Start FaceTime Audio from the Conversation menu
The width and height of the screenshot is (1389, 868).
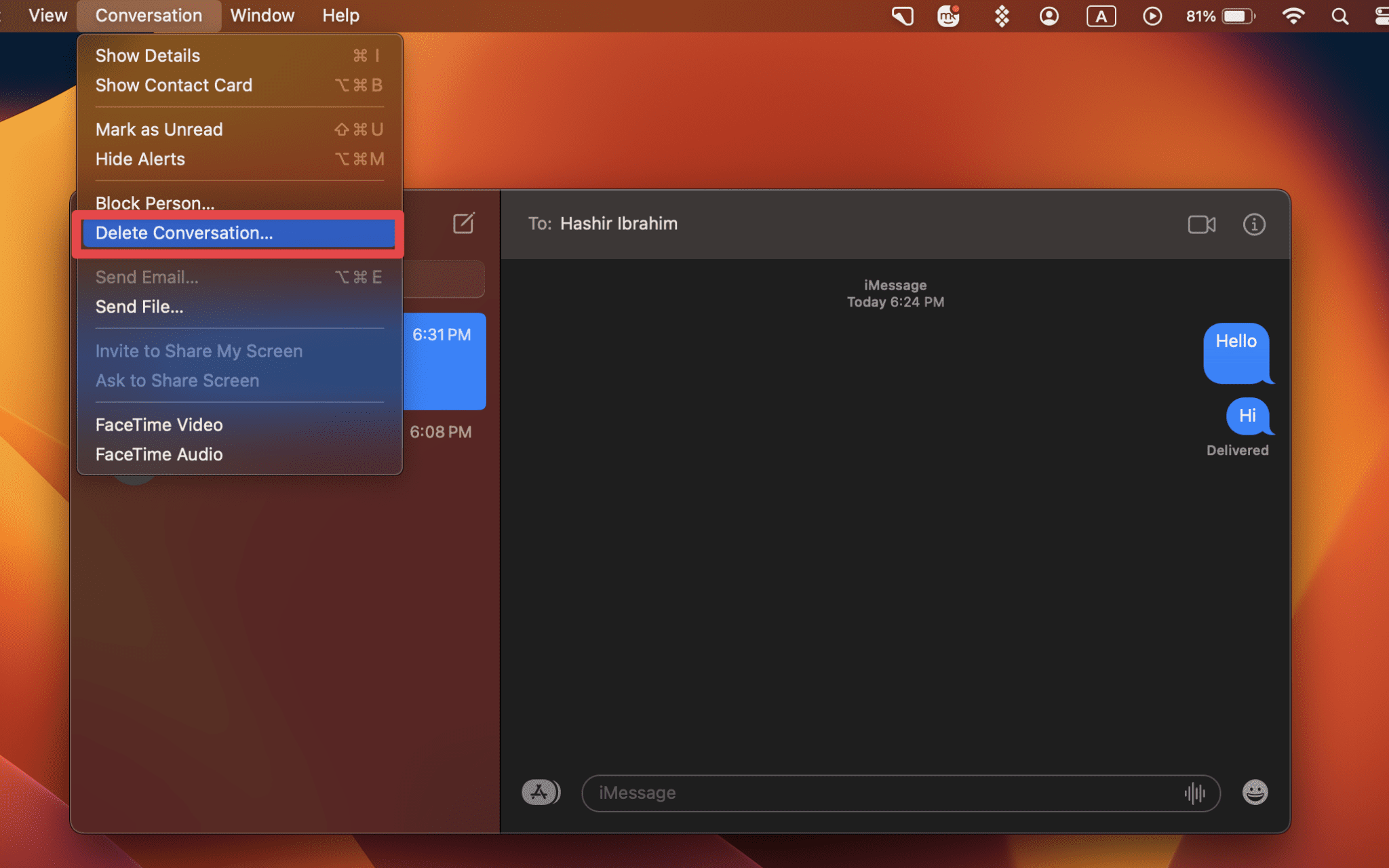[159, 454]
